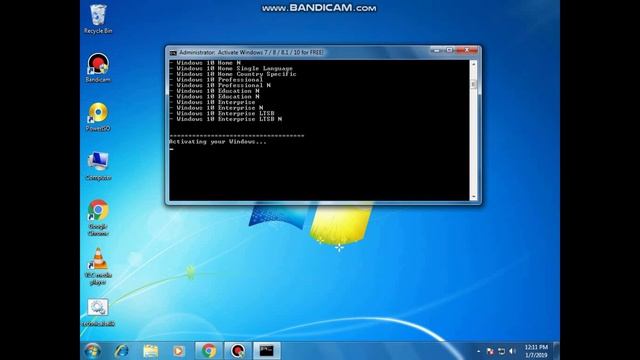Click the console scrollbar up arrow
The image size is (640, 360).
pyautogui.click(x=473, y=64)
